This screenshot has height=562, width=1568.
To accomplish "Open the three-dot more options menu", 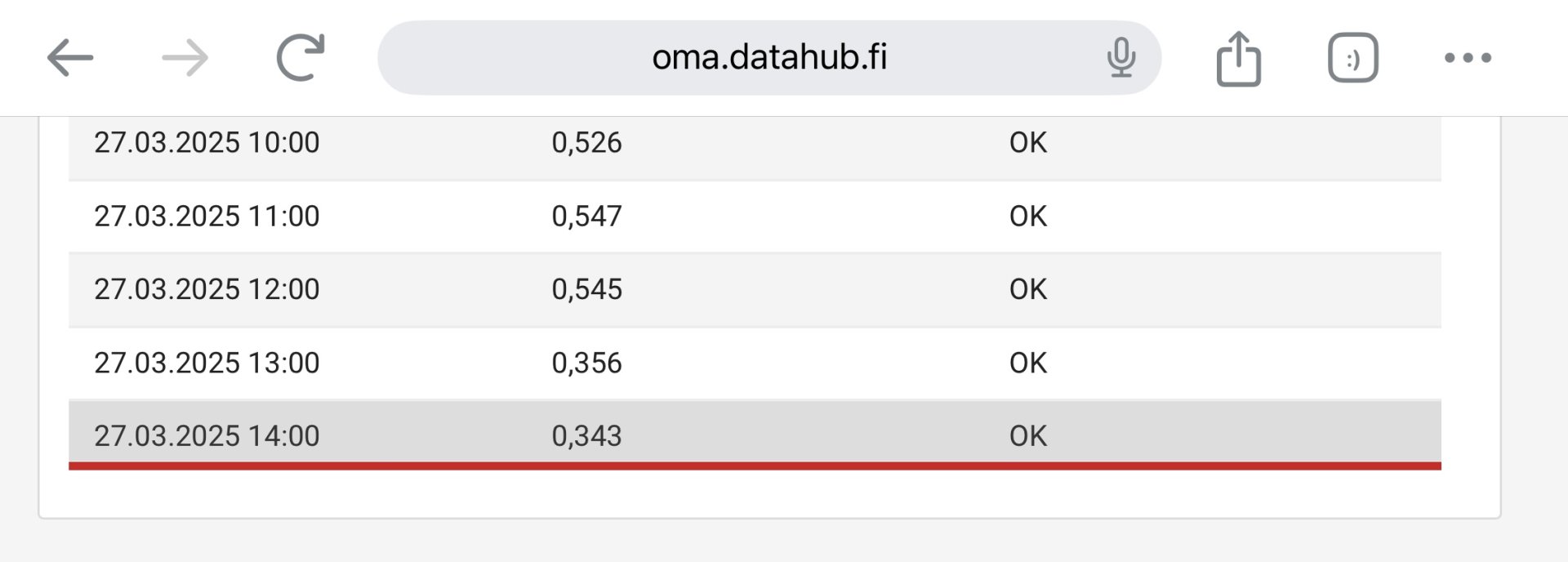I will (1468, 58).
